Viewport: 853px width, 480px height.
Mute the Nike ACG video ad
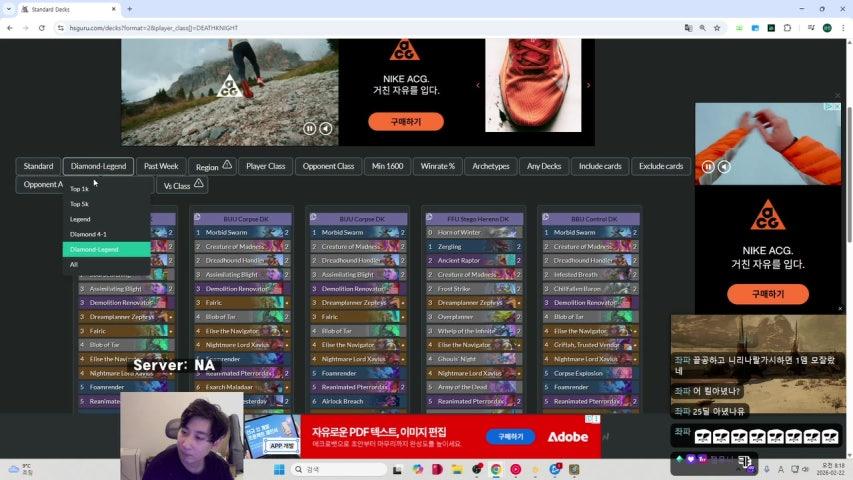click(325, 128)
